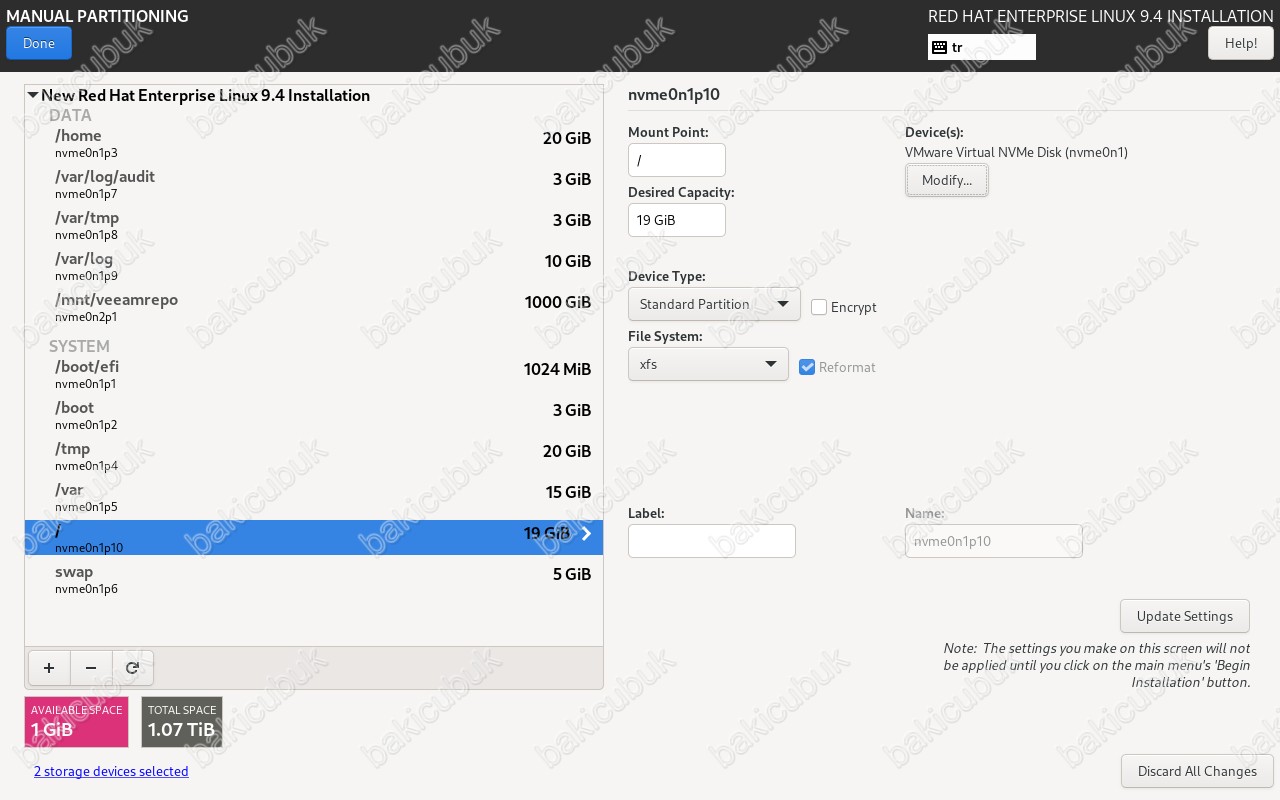Click the add mount point plus icon
This screenshot has width=1280, height=800.
click(49, 668)
